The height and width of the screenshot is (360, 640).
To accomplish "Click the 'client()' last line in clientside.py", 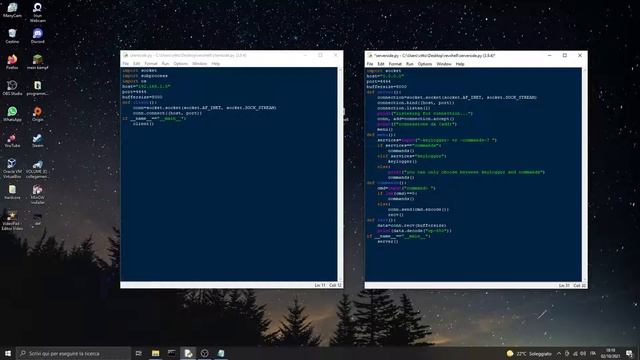I will (143, 123).
